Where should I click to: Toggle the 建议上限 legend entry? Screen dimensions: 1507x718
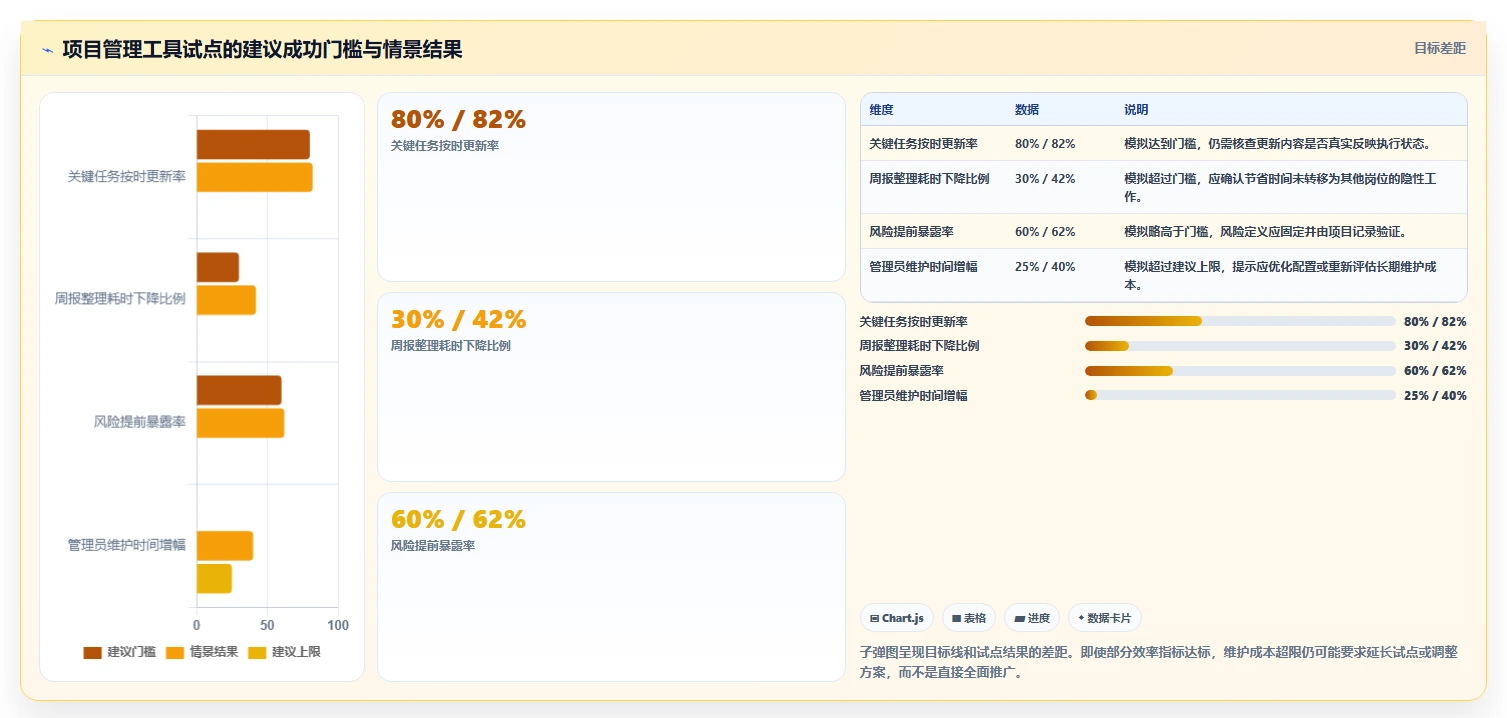click(284, 652)
